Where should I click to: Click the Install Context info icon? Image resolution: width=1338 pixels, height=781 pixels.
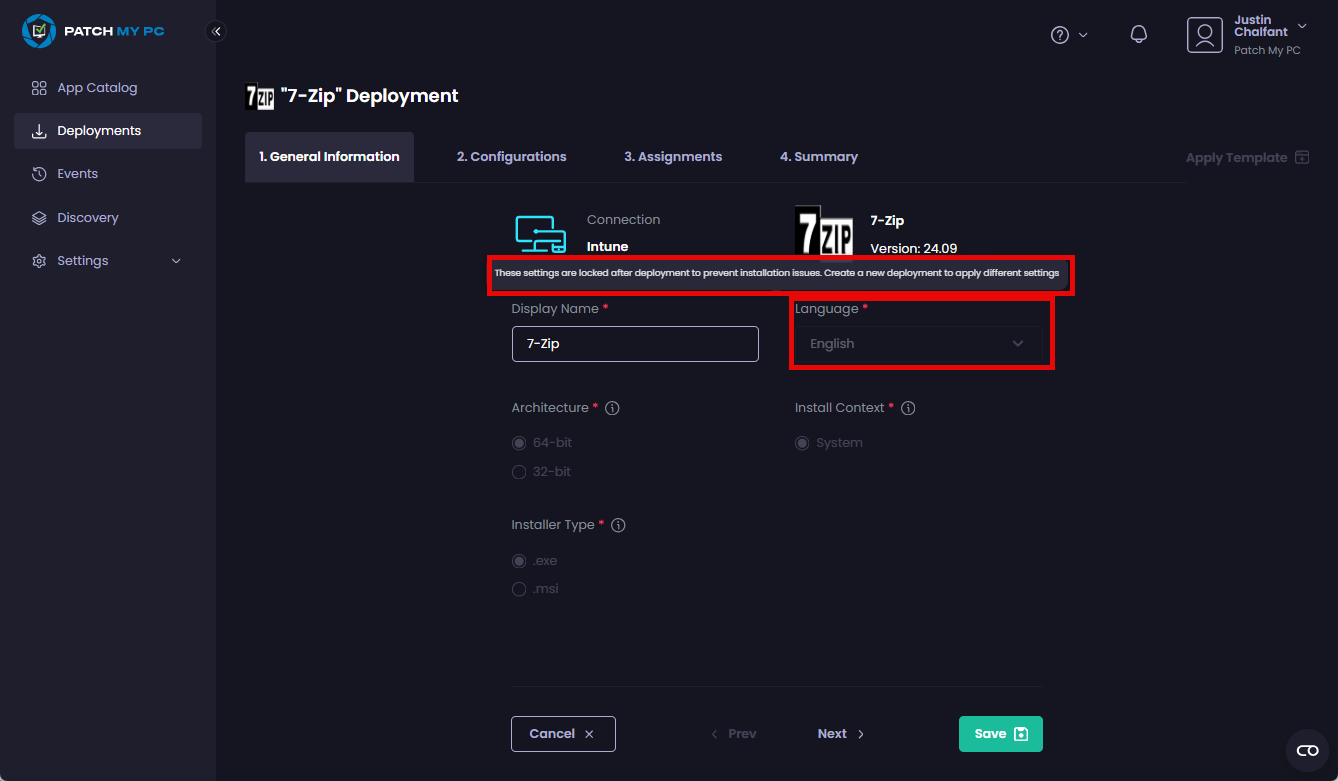coord(908,408)
